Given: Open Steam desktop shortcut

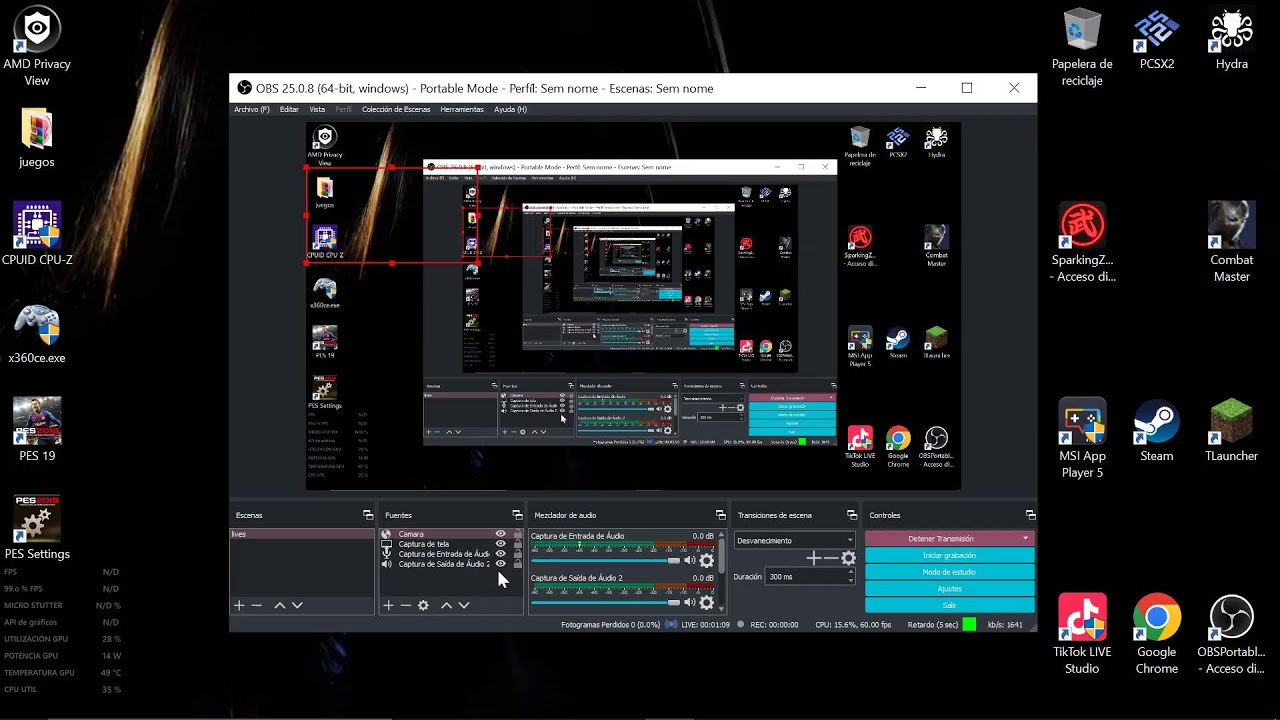Looking at the screenshot, I should click(x=1157, y=431).
